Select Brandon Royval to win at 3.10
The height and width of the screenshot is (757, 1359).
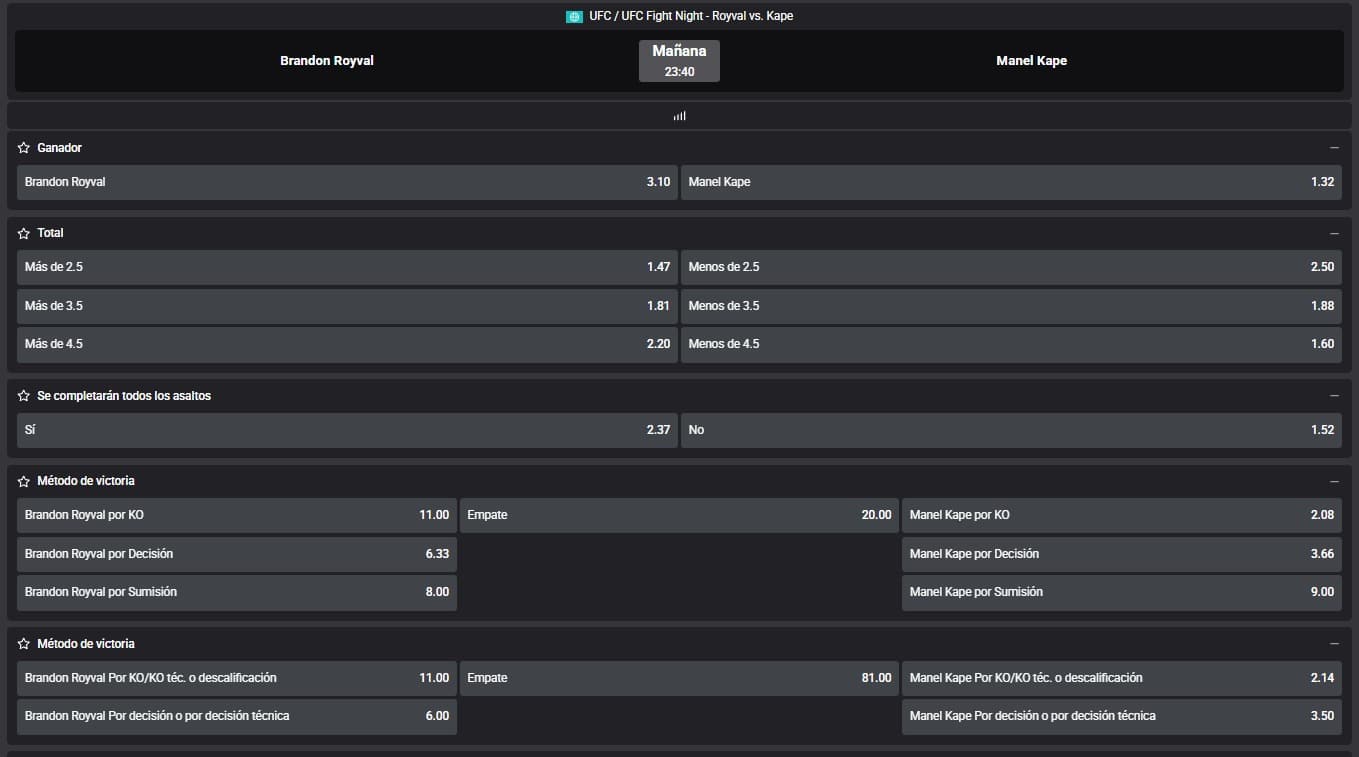(347, 182)
